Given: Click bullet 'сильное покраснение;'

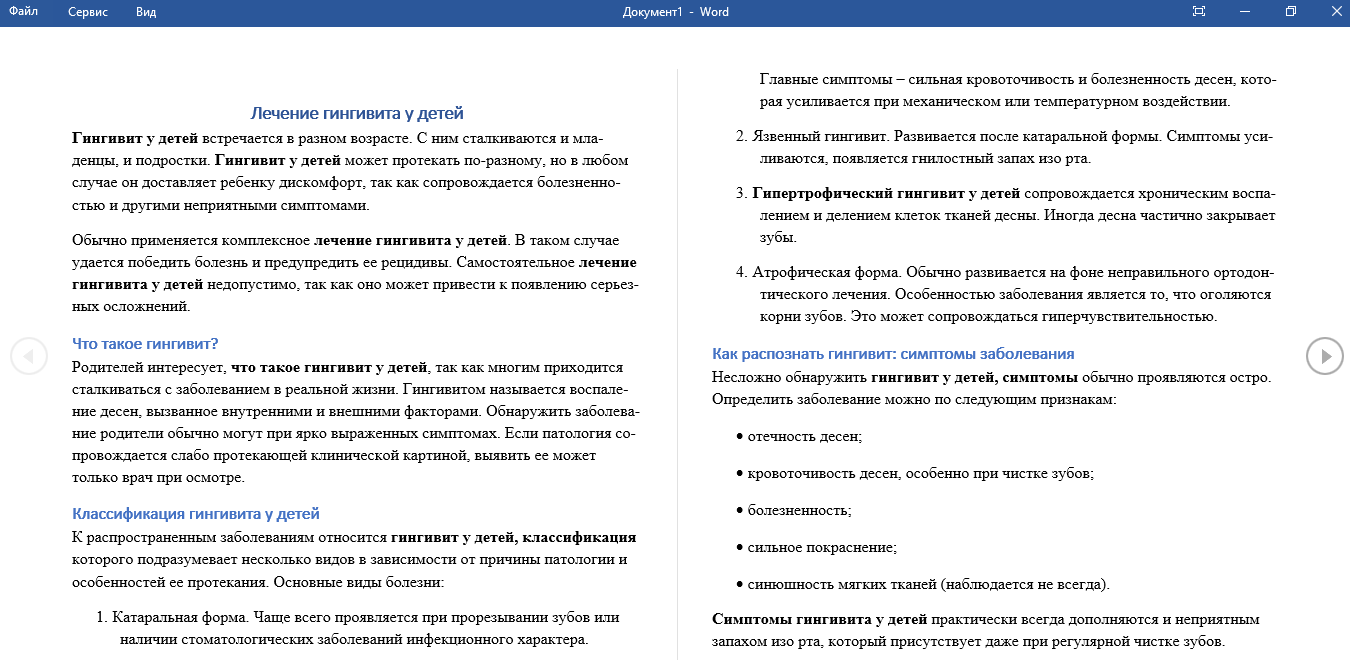Looking at the screenshot, I should 822,547.
